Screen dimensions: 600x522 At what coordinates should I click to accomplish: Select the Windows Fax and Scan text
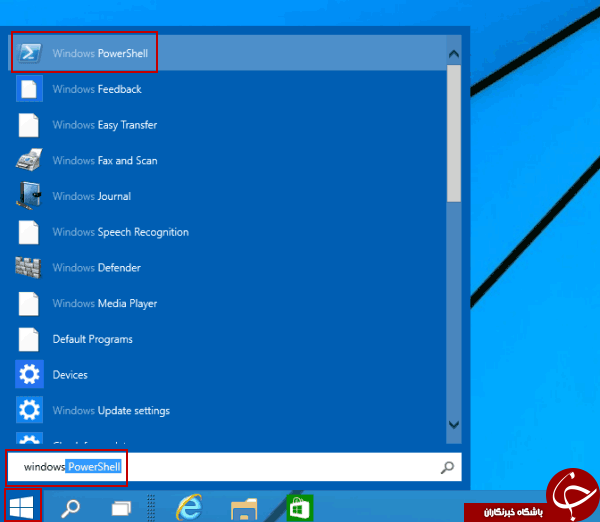click(105, 160)
